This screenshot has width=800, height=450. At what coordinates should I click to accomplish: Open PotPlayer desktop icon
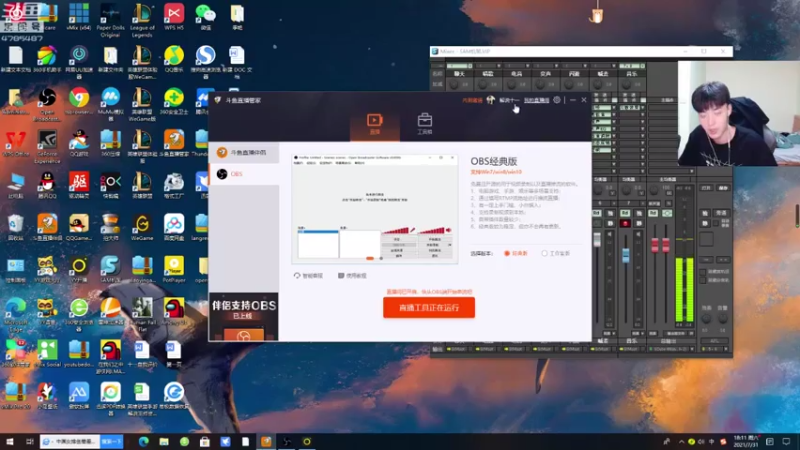tap(173, 269)
